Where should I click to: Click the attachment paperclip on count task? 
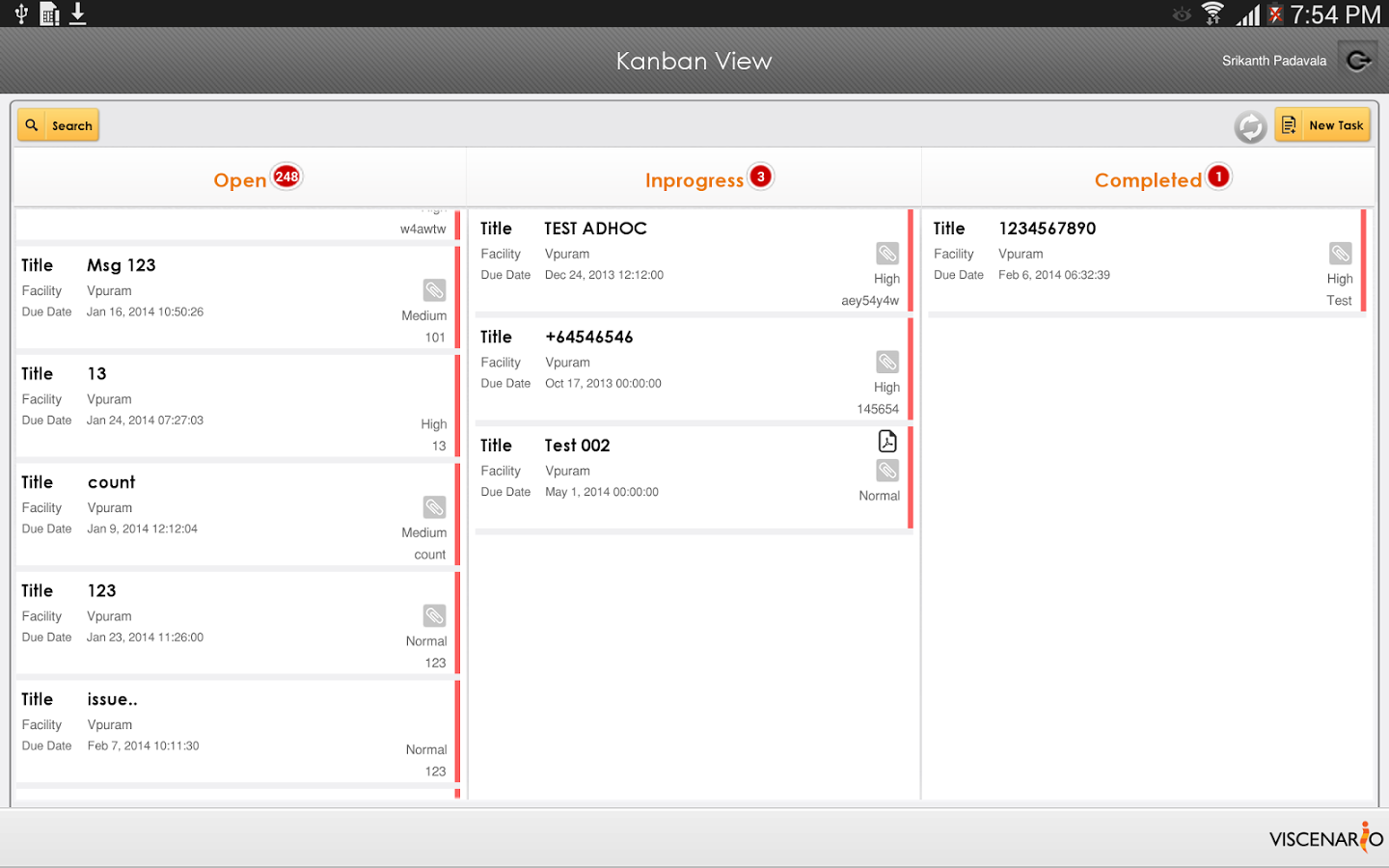click(434, 507)
